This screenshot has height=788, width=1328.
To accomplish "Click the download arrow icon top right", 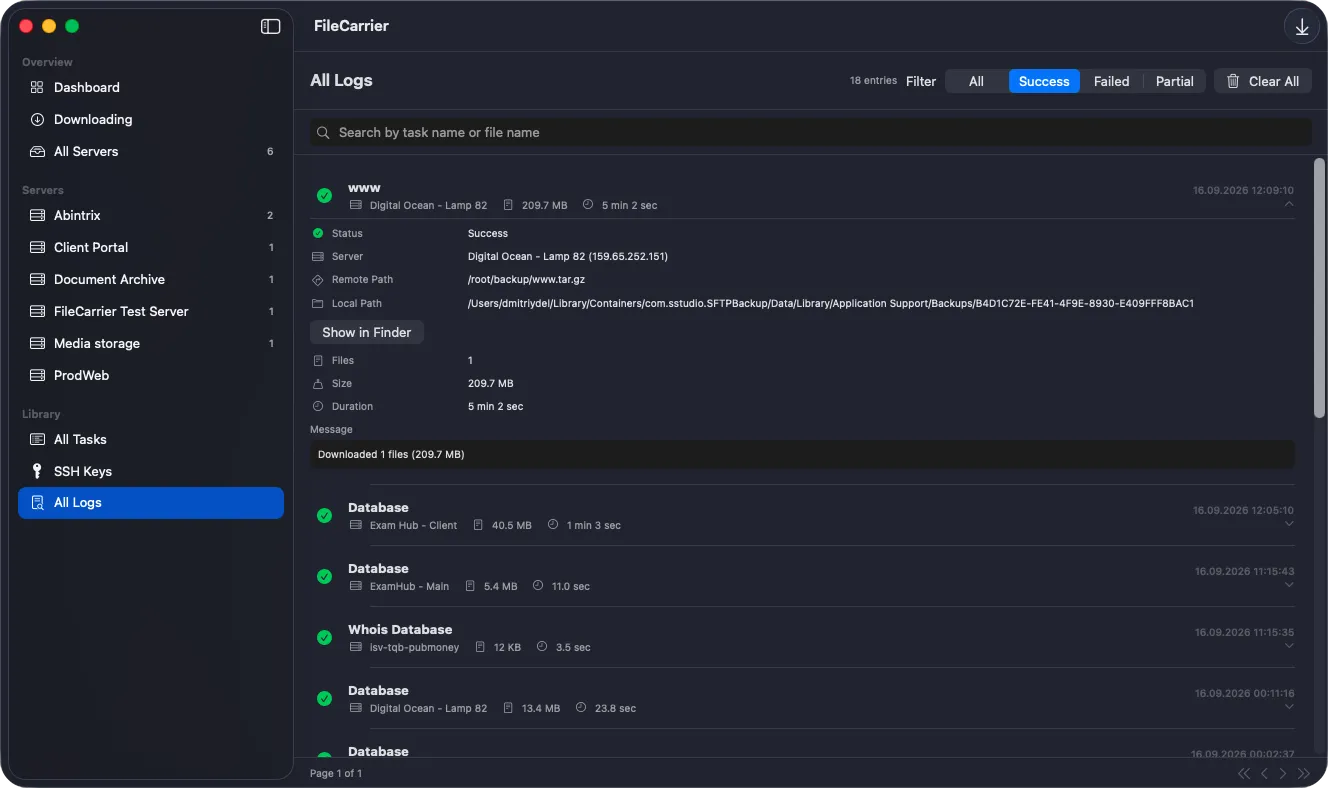I will tap(1302, 27).
